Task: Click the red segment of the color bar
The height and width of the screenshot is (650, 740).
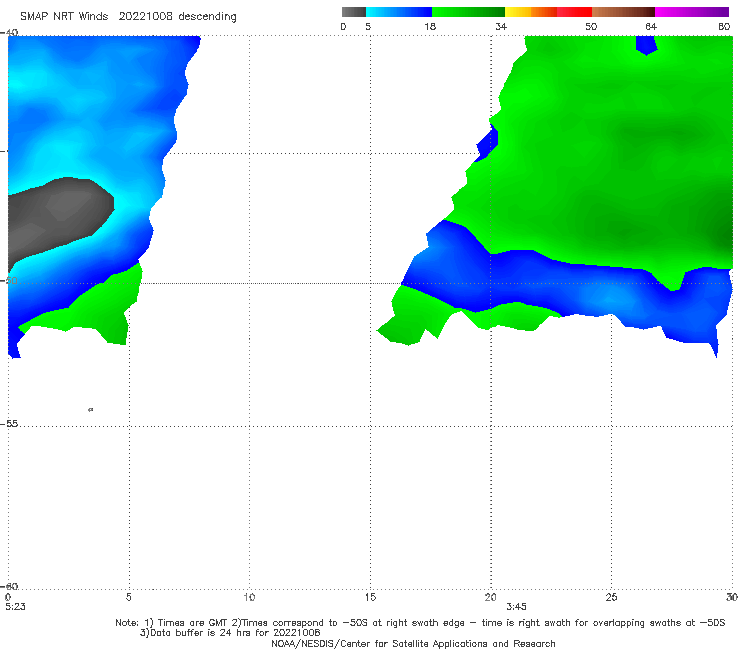Action: point(574,12)
